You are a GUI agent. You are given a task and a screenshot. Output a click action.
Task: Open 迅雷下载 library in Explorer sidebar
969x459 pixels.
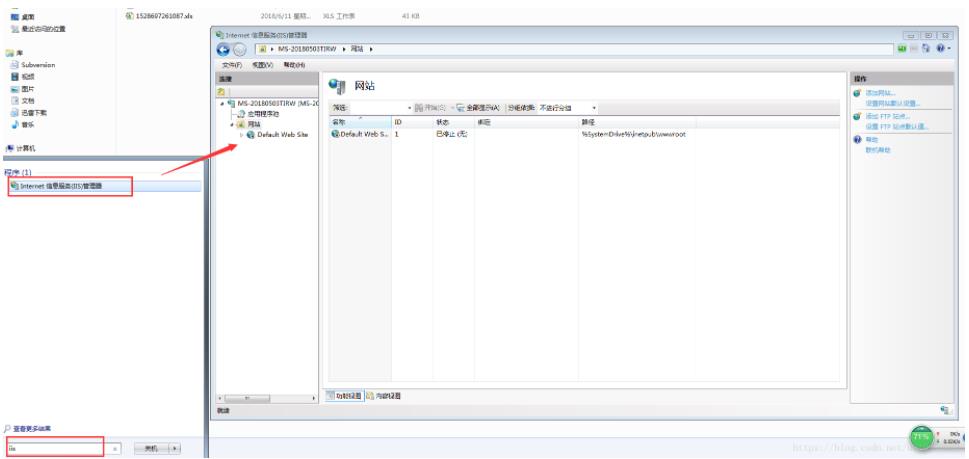pos(29,113)
